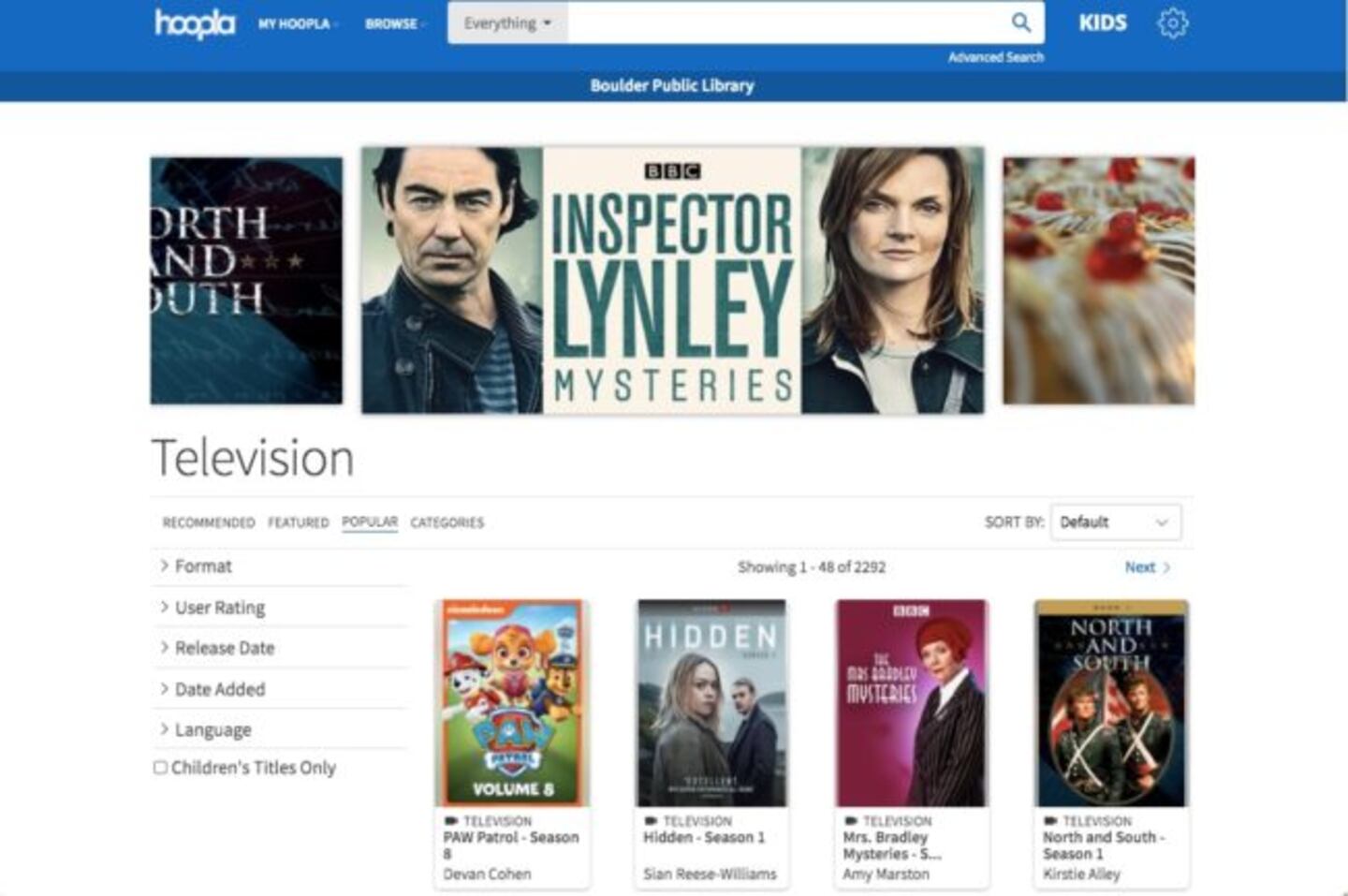Expand the Release Date filter

224,648
